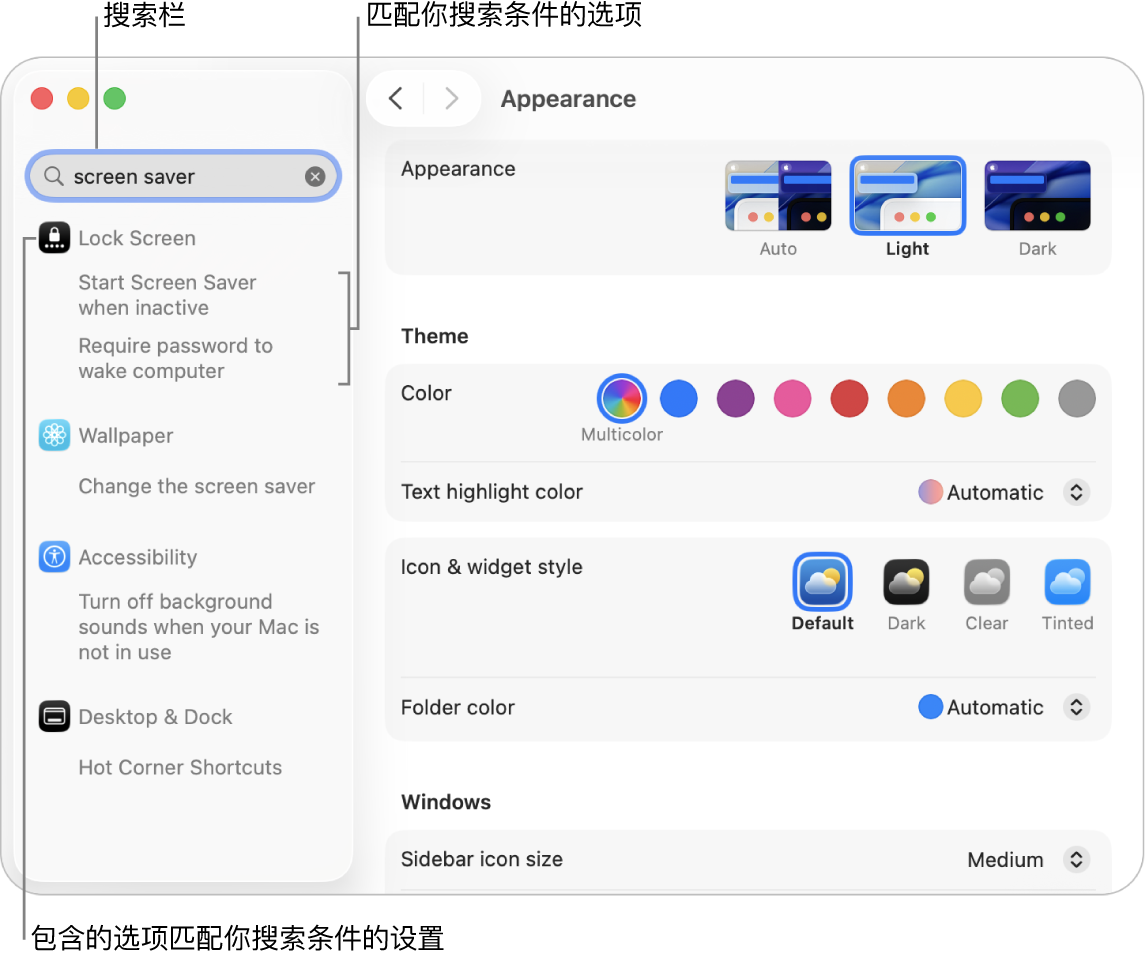This screenshot has width=1146, height=958.
Task: Select the pink theme color
Action: (792, 399)
